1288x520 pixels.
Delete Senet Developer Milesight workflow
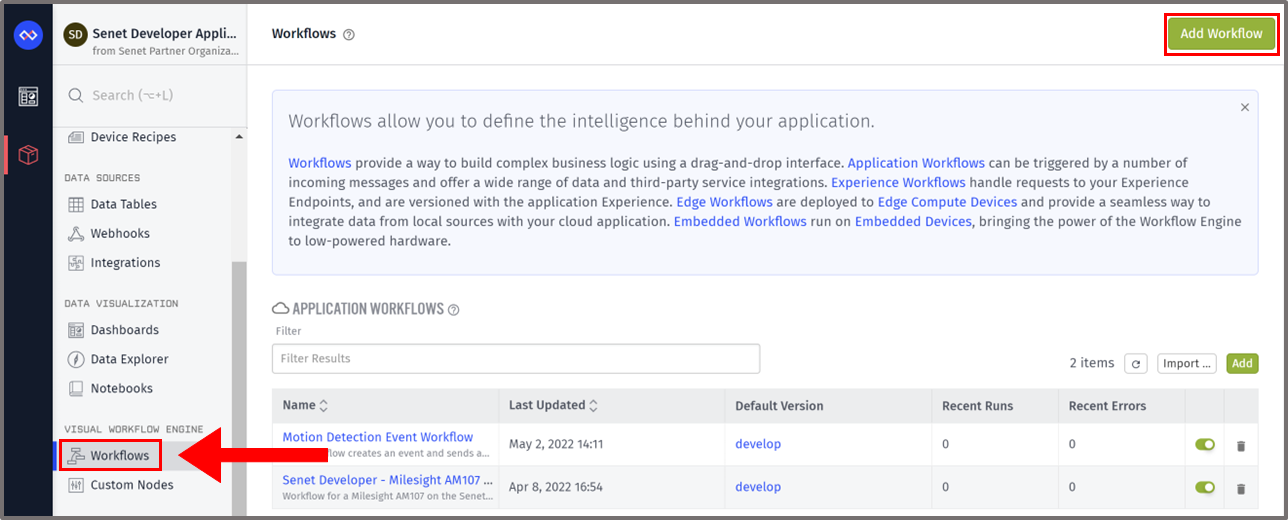click(x=1241, y=488)
